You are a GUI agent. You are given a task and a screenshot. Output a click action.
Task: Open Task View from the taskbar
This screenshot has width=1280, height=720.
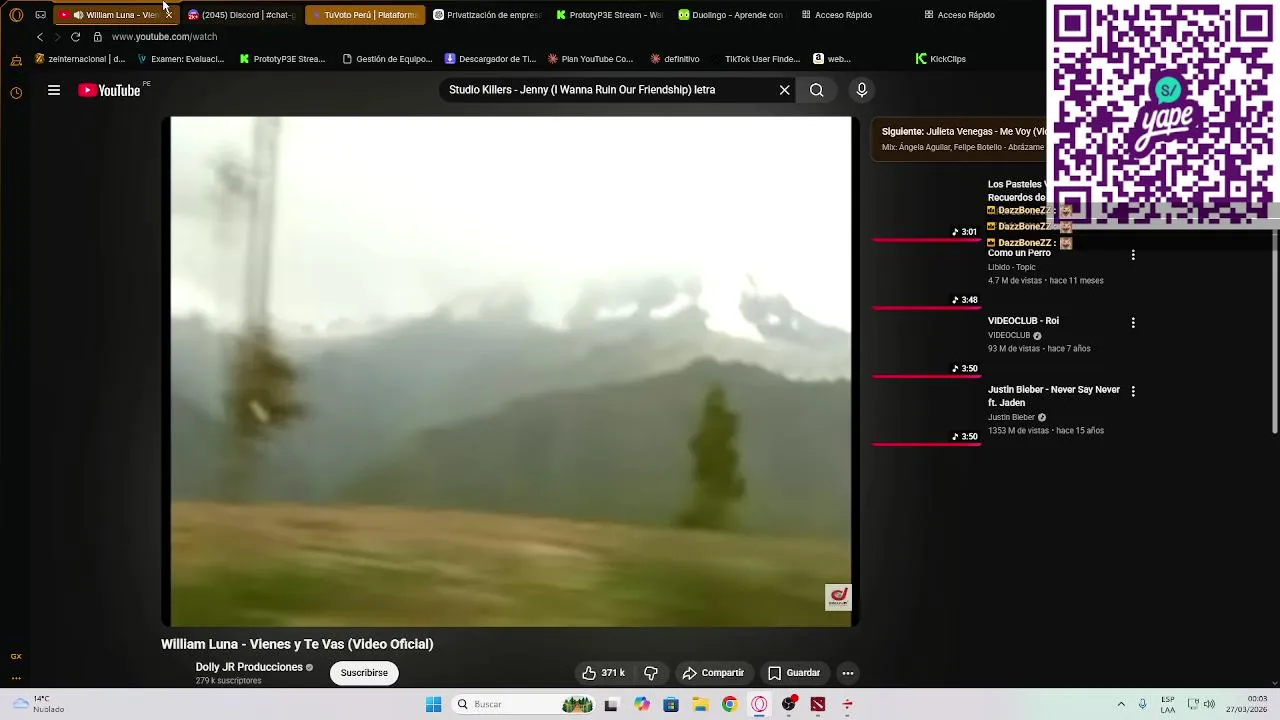pyautogui.click(x=611, y=705)
